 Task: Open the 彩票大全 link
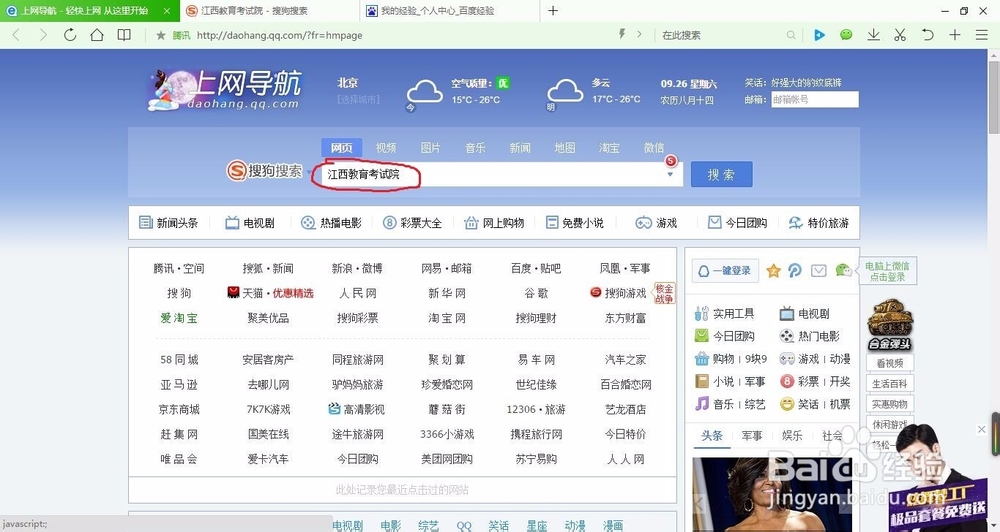click(x=412, y=223)
